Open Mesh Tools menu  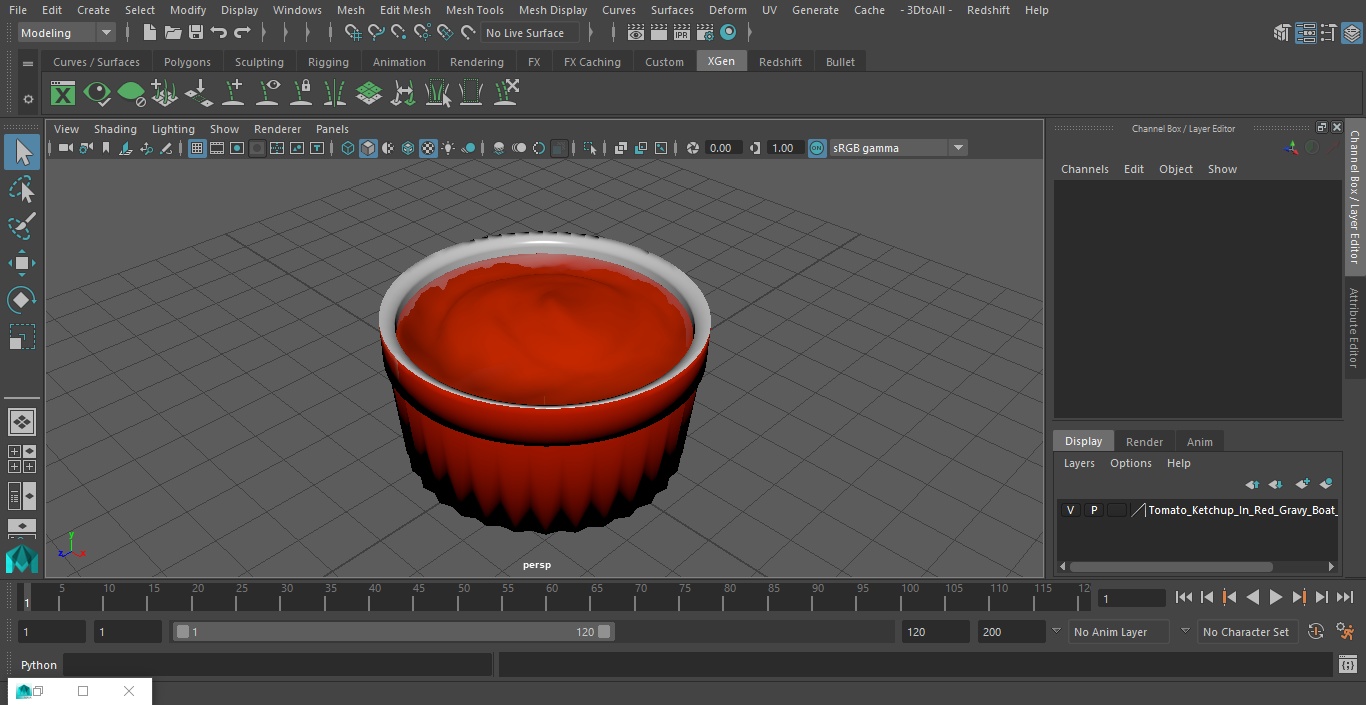[x=474, y=10]
